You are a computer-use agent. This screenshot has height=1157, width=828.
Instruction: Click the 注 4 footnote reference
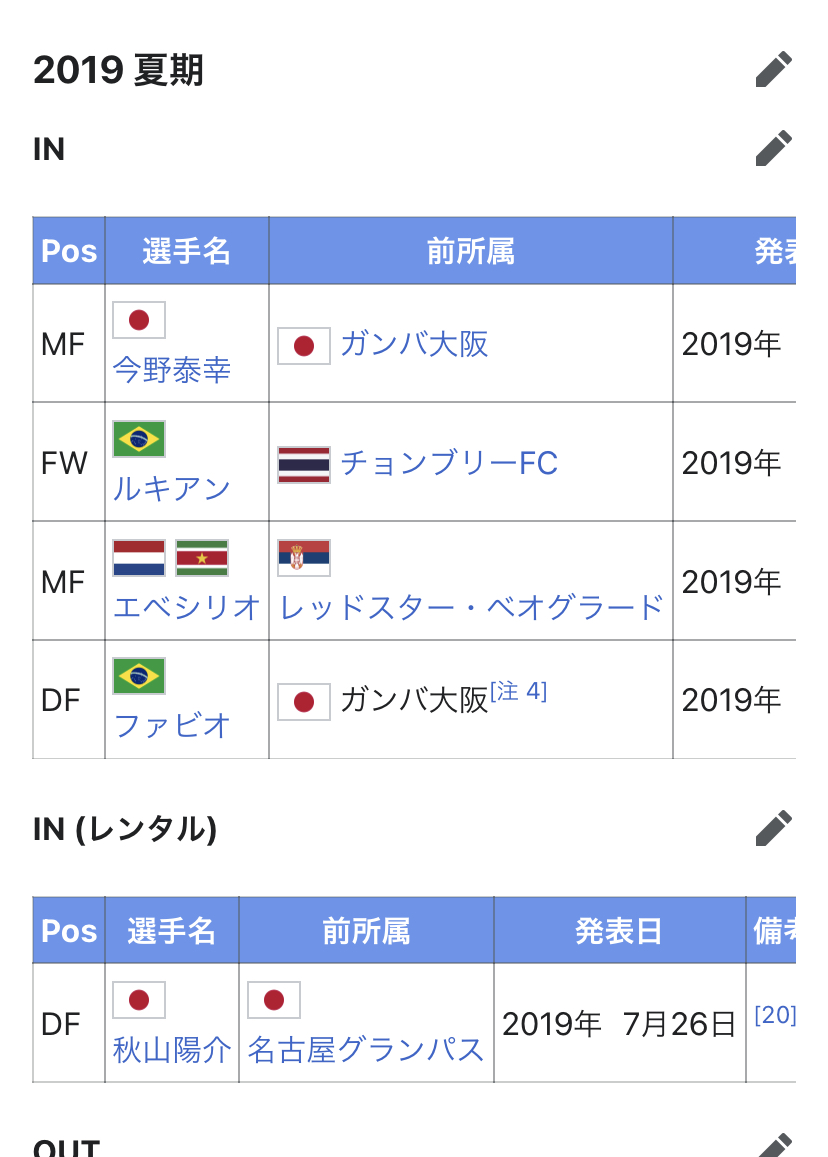coord(519,691)
